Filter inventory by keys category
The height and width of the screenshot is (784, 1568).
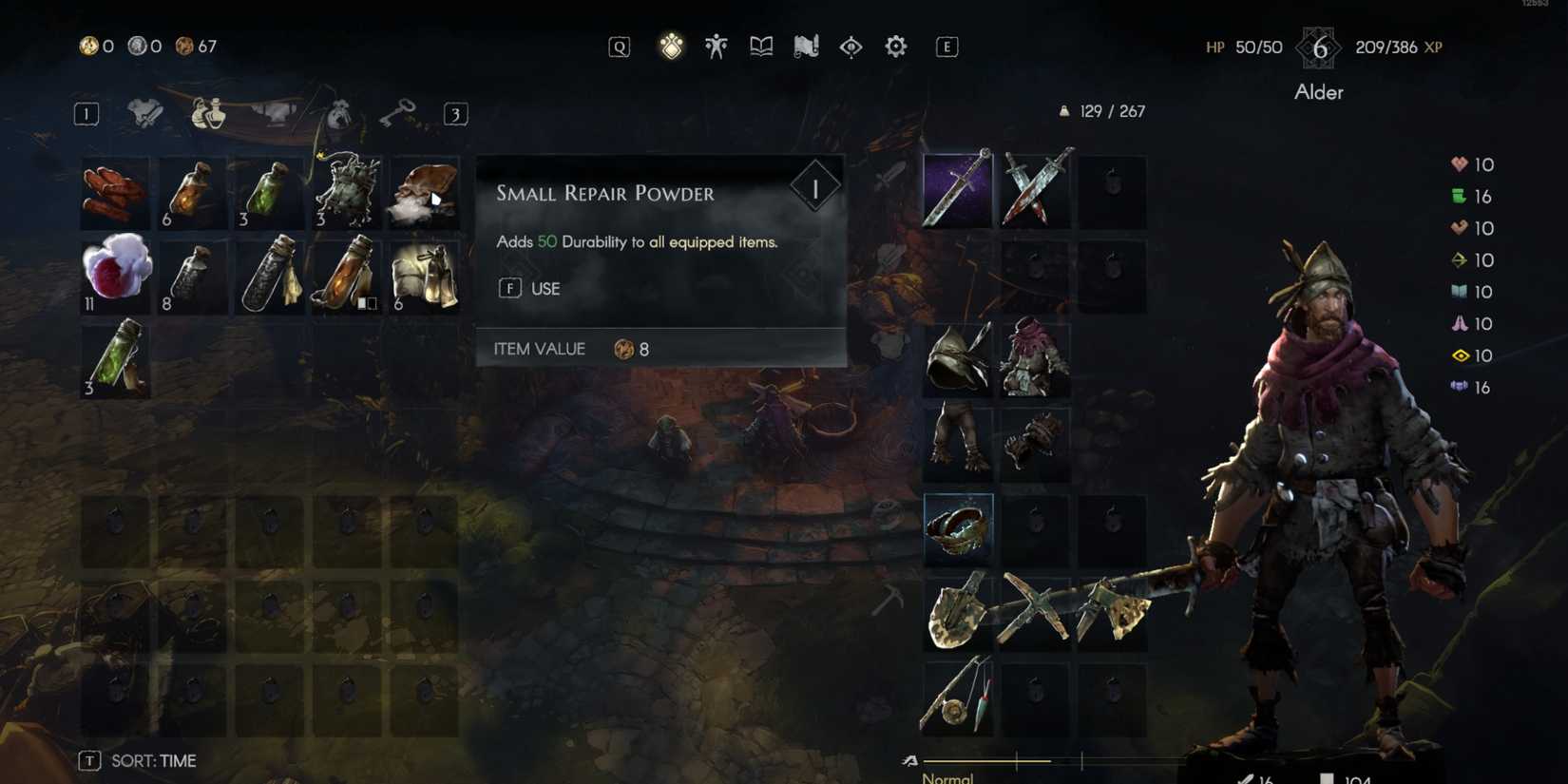pos(397,114)
